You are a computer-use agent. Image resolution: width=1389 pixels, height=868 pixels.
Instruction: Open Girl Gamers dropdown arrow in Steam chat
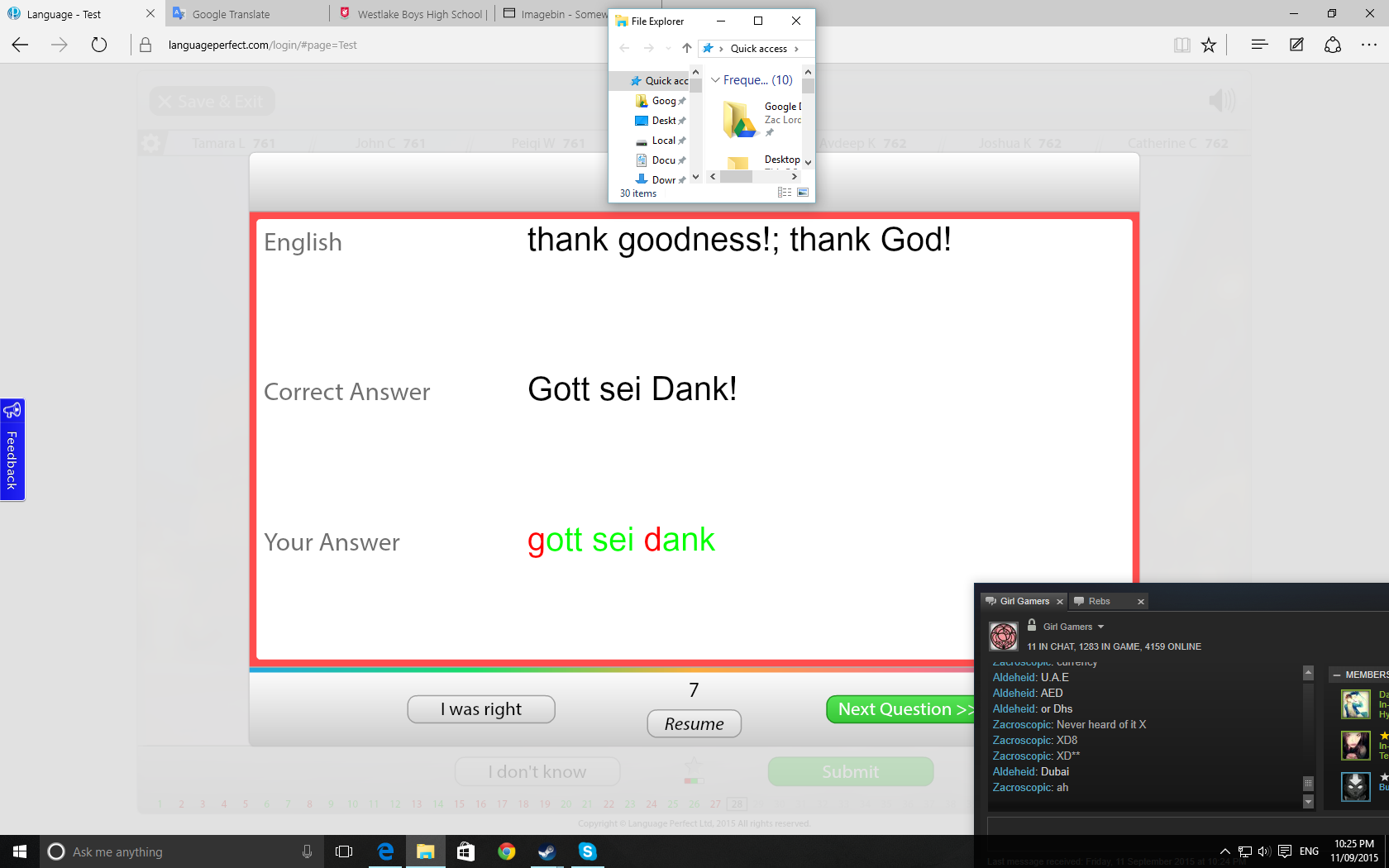[1100, 627]
